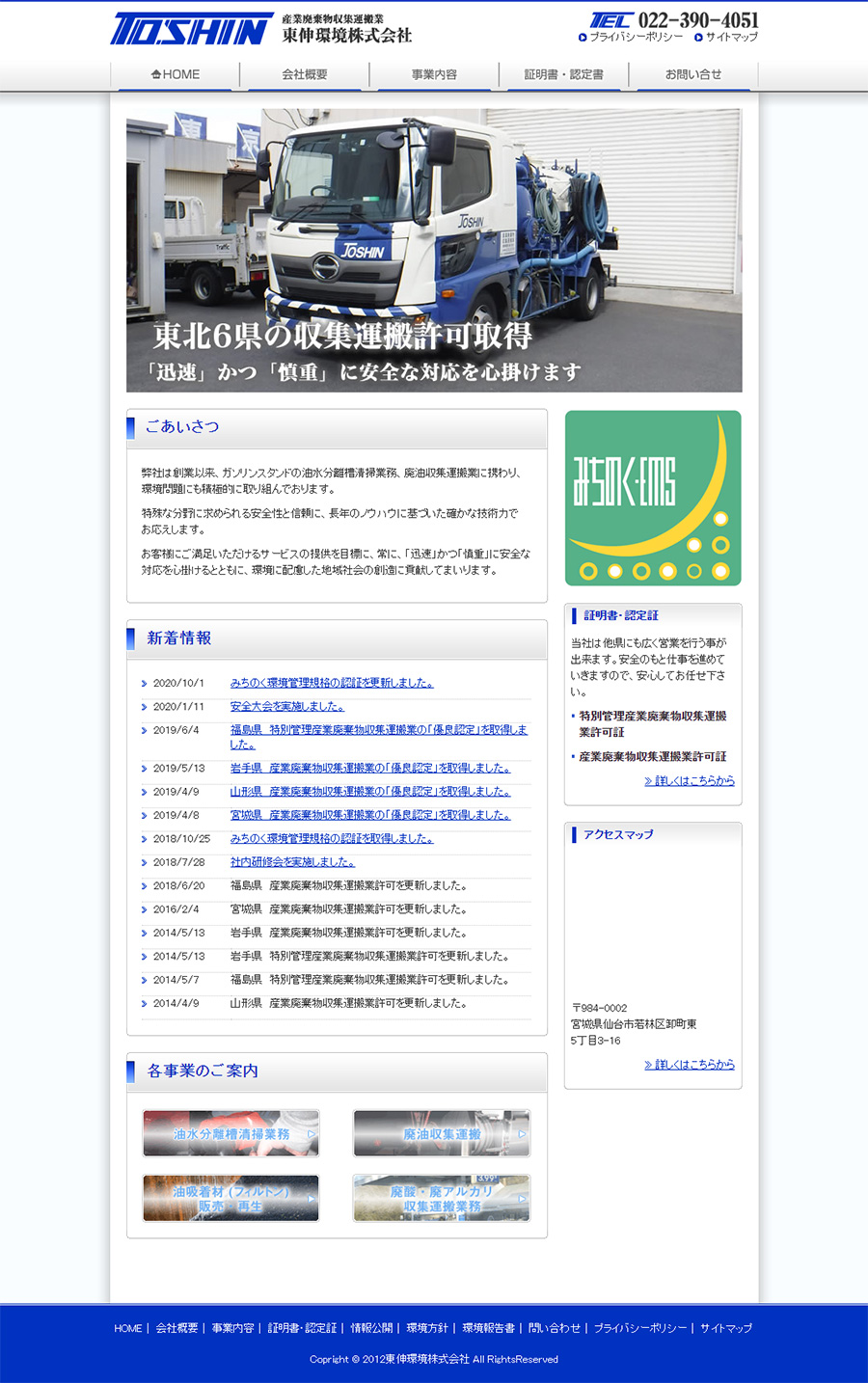
Task: Go to 証明書・認定書 in navigation
Action: tap(563, 74)
